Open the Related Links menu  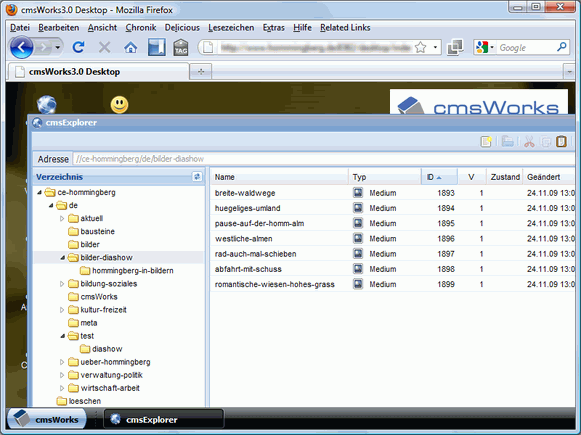pyautogui.click(x=345, y=28)
